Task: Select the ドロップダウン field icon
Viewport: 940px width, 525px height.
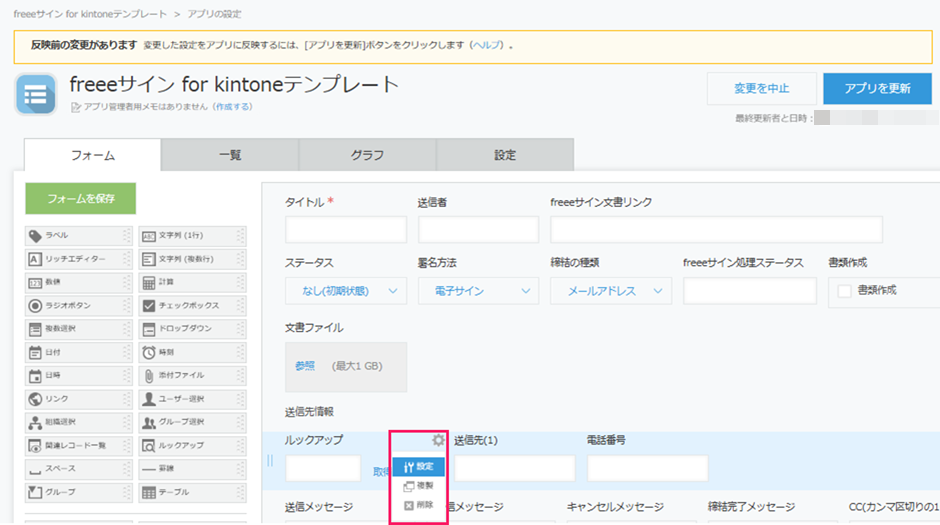Action: pyautogui.click(x=149, y=329)
